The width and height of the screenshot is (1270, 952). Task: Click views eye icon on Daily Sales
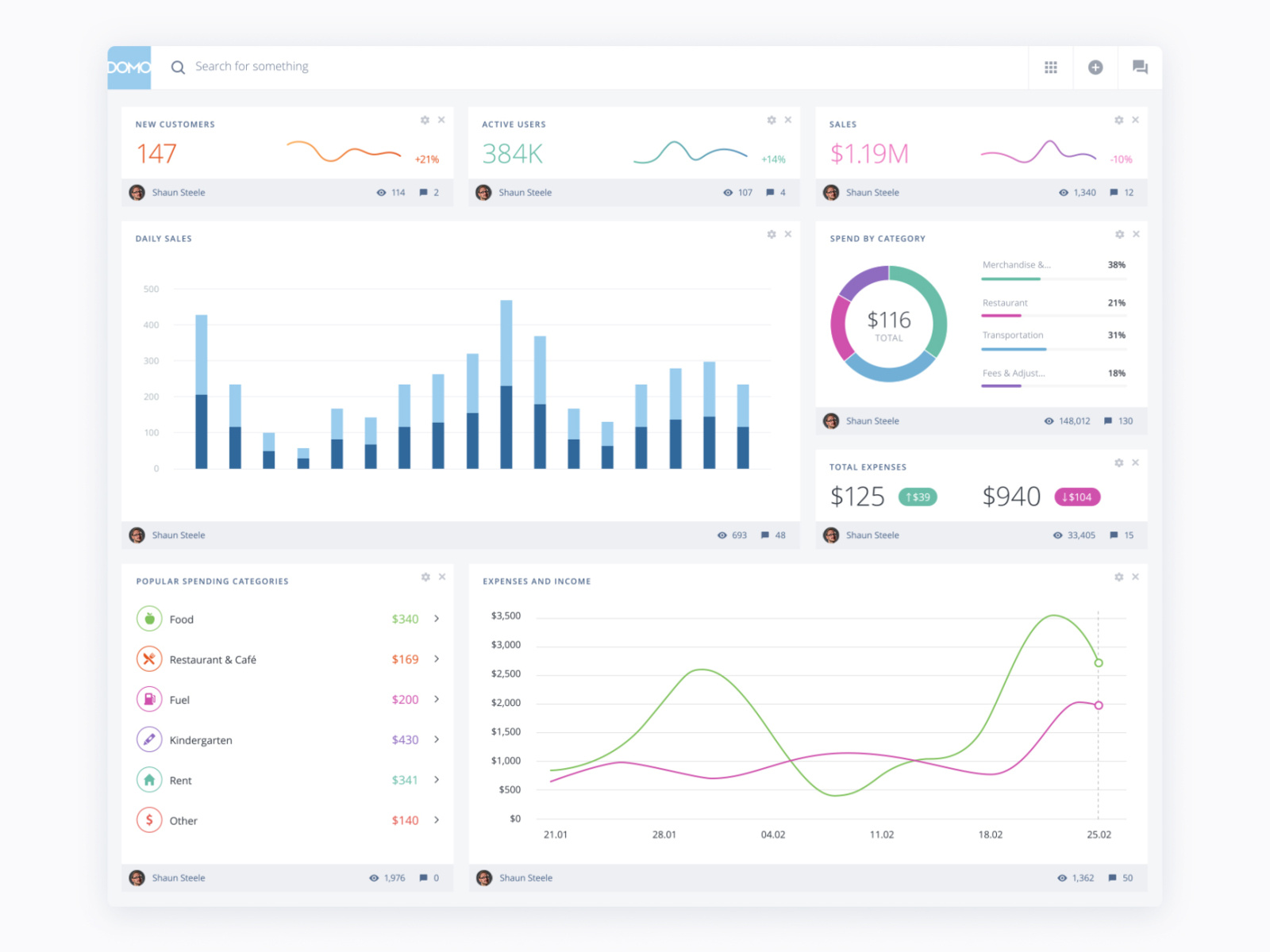[722, 535]
